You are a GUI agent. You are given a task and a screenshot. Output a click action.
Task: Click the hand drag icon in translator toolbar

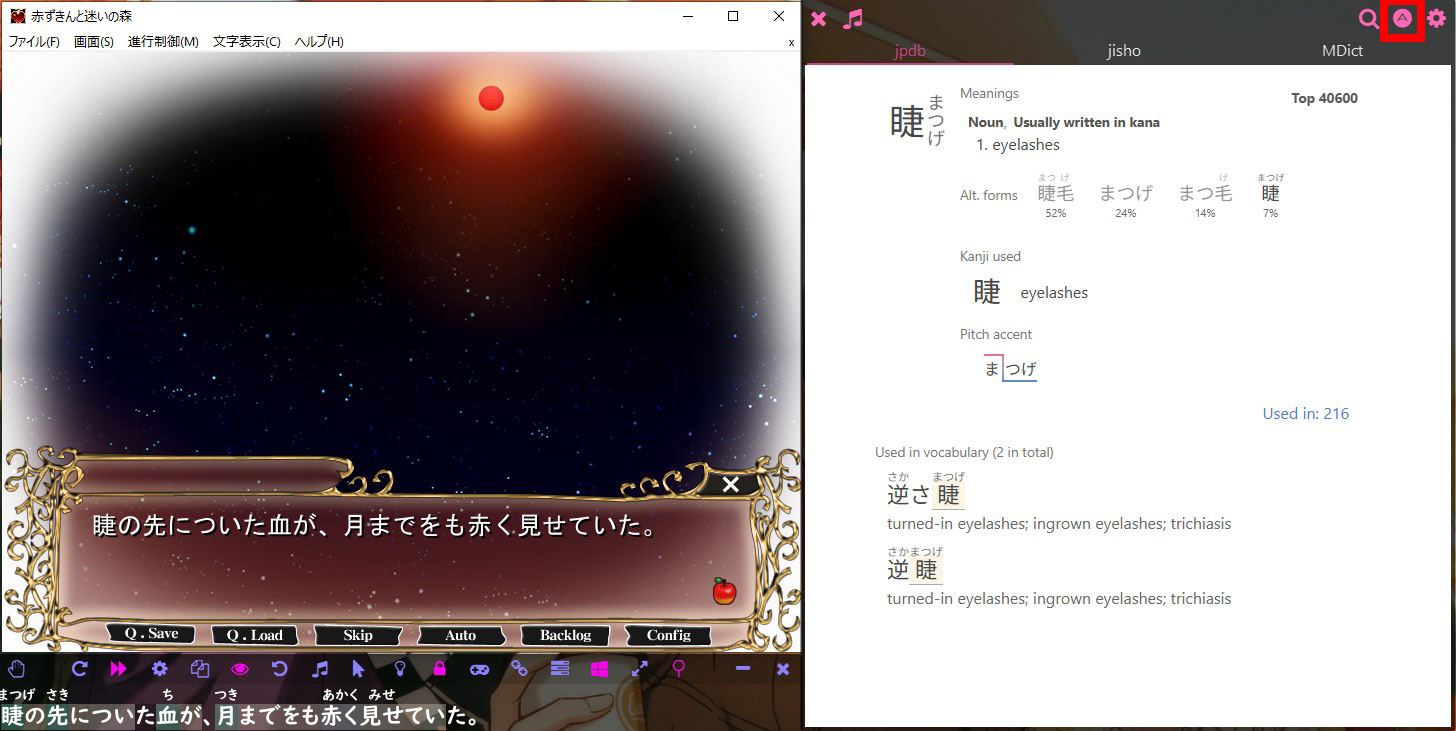tap(16, 669)
